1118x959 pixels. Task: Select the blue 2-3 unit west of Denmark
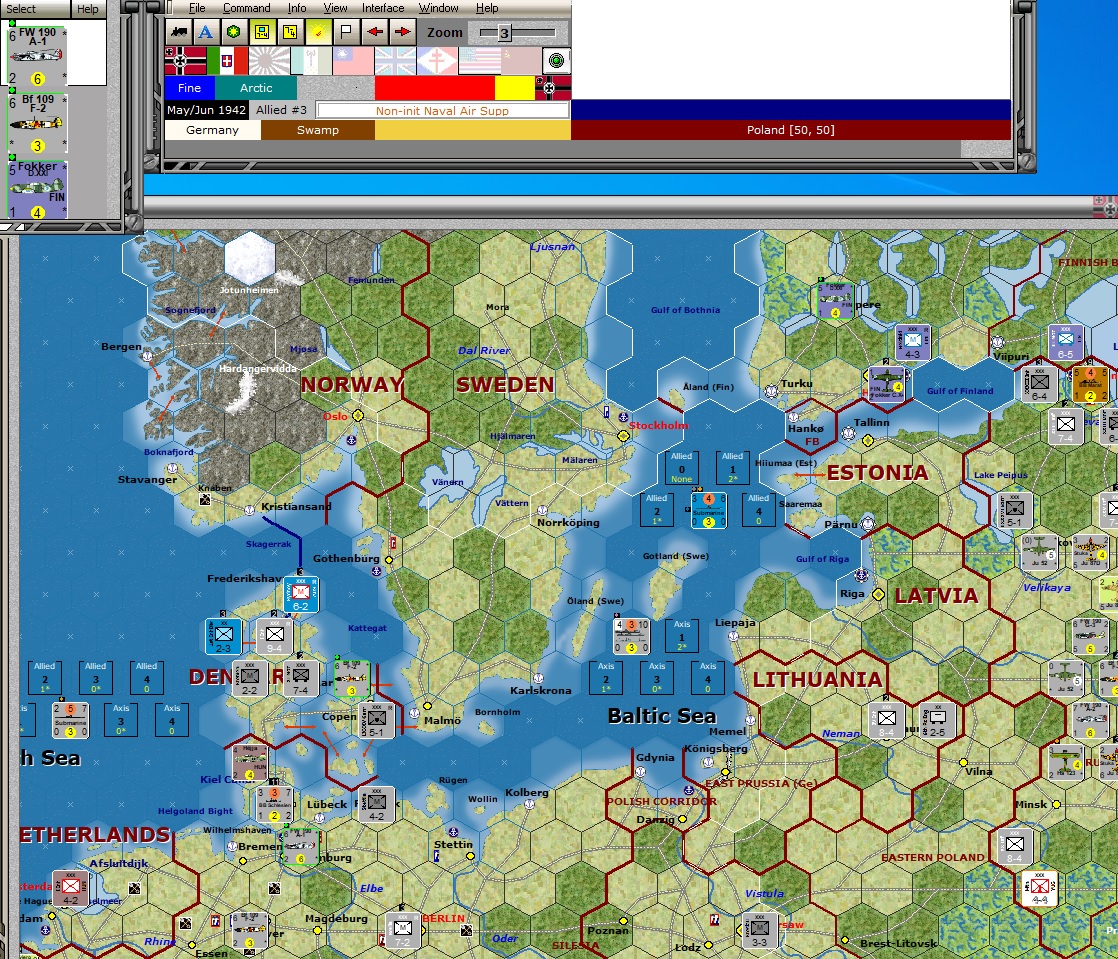point(223,637)
